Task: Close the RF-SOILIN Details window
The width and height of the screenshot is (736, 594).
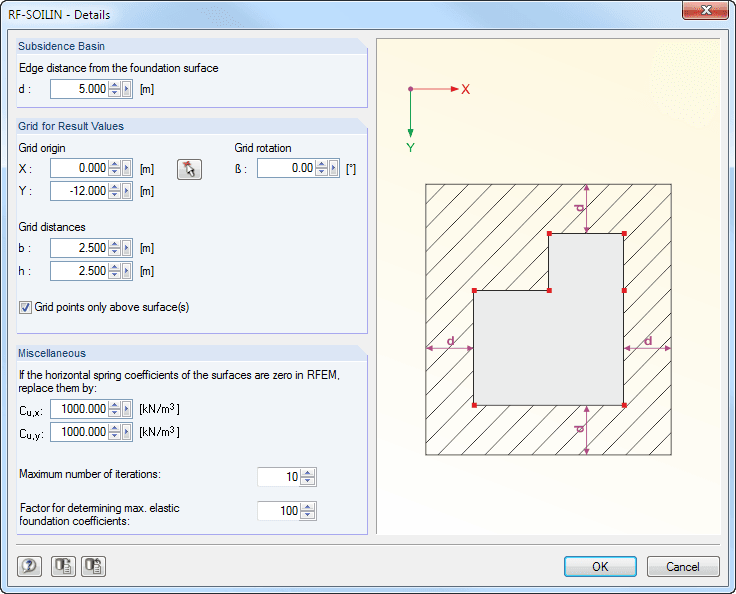Action: 706,10
